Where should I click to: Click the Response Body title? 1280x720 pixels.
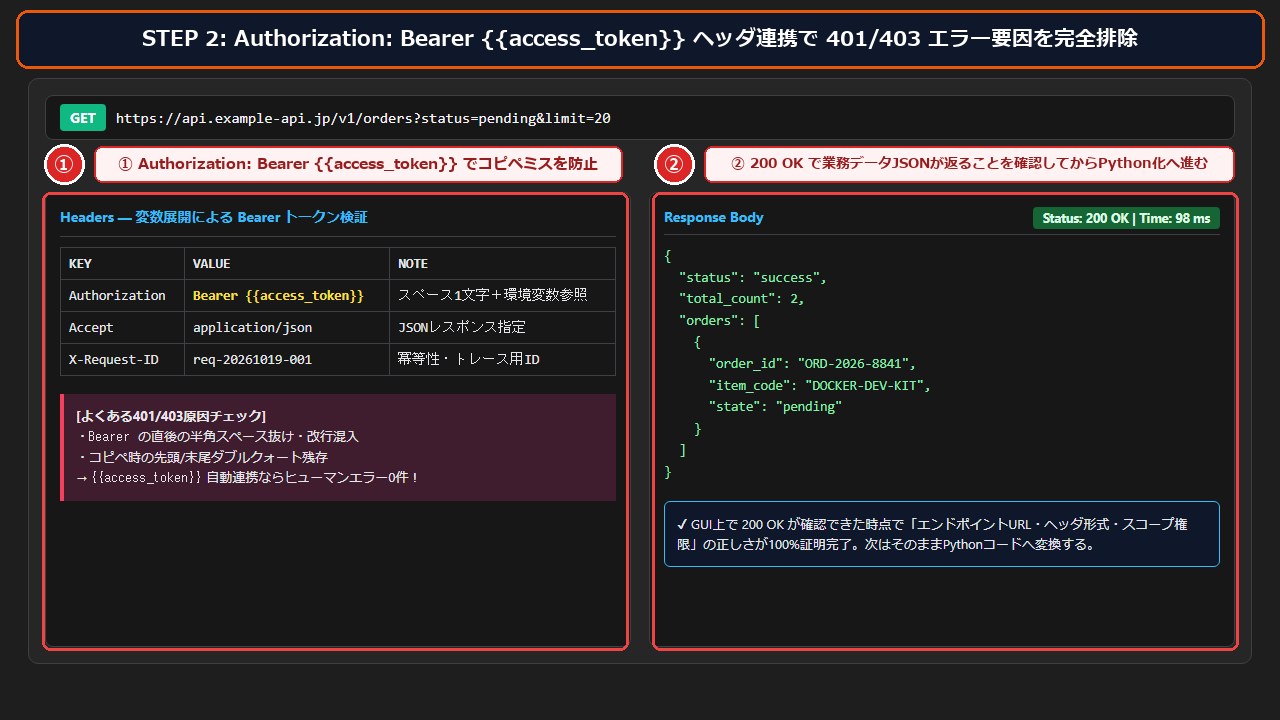click(713, 217)
